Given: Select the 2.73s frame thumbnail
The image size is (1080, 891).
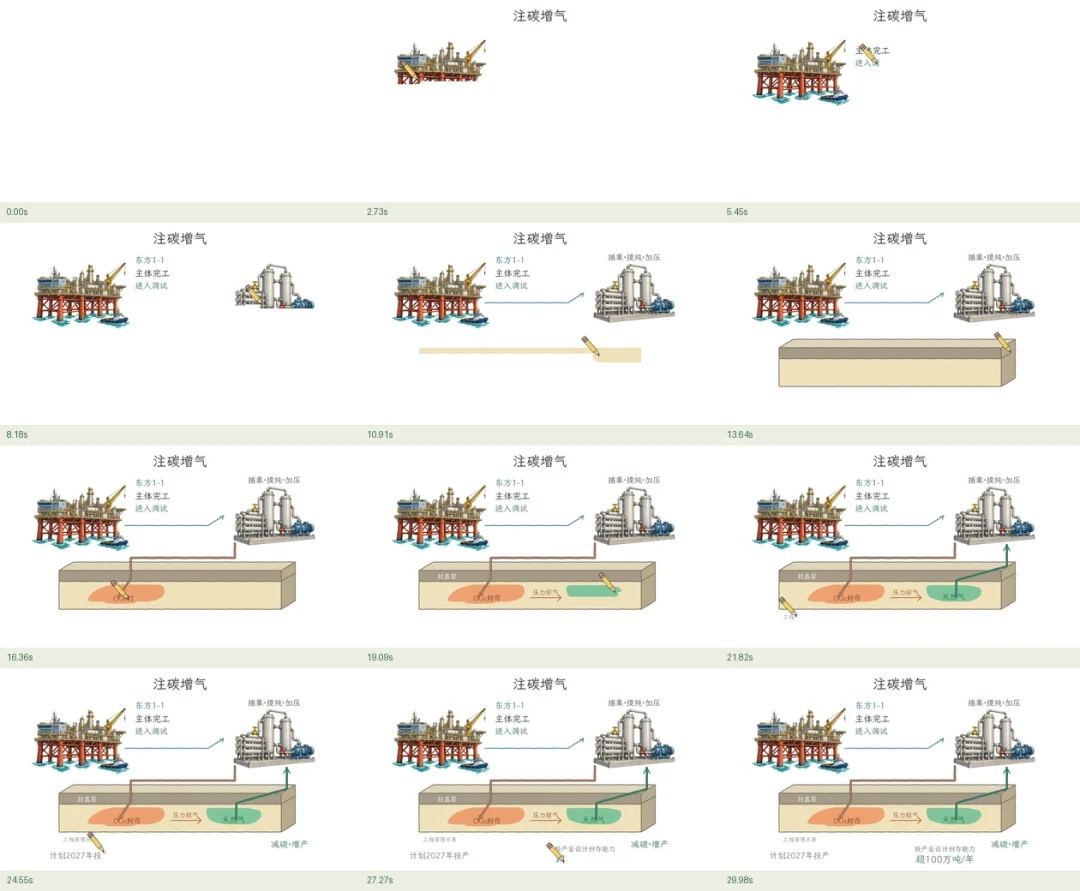Looking at the screenshot, I should 540,101.
